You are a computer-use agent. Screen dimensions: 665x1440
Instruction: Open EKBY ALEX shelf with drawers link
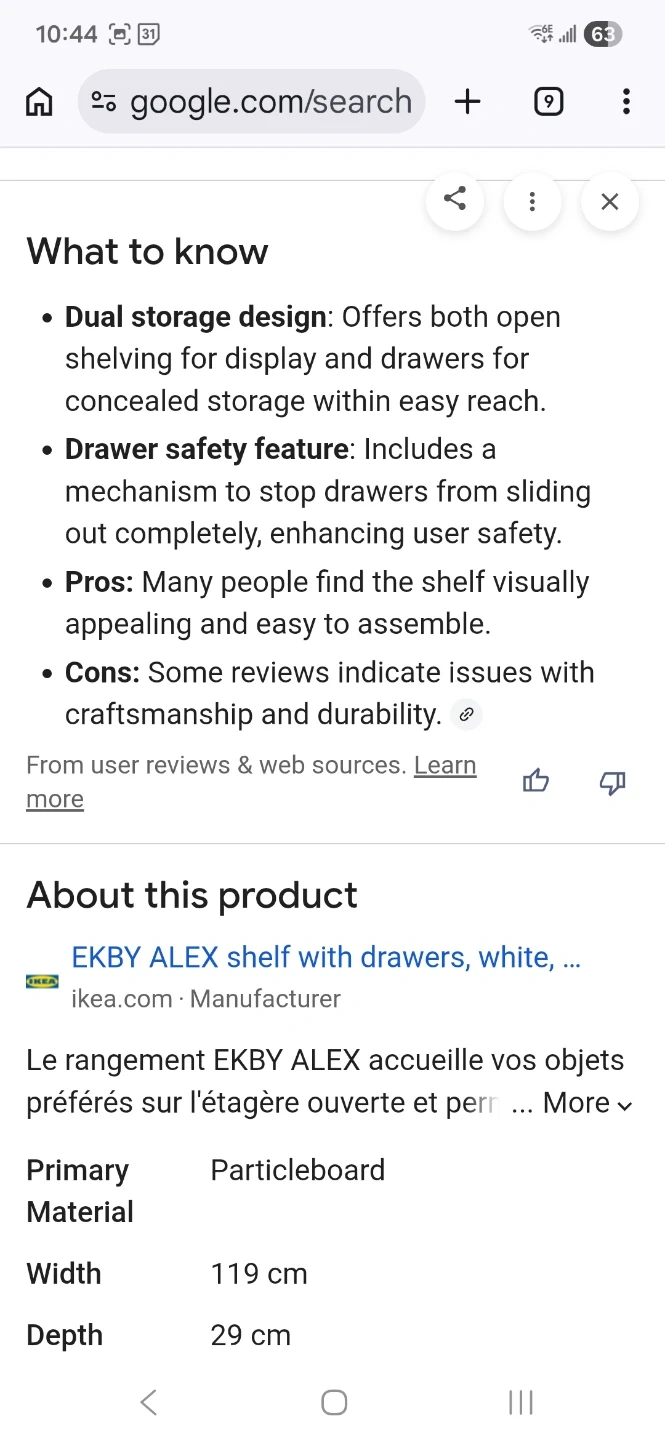[x=326, y=957]
